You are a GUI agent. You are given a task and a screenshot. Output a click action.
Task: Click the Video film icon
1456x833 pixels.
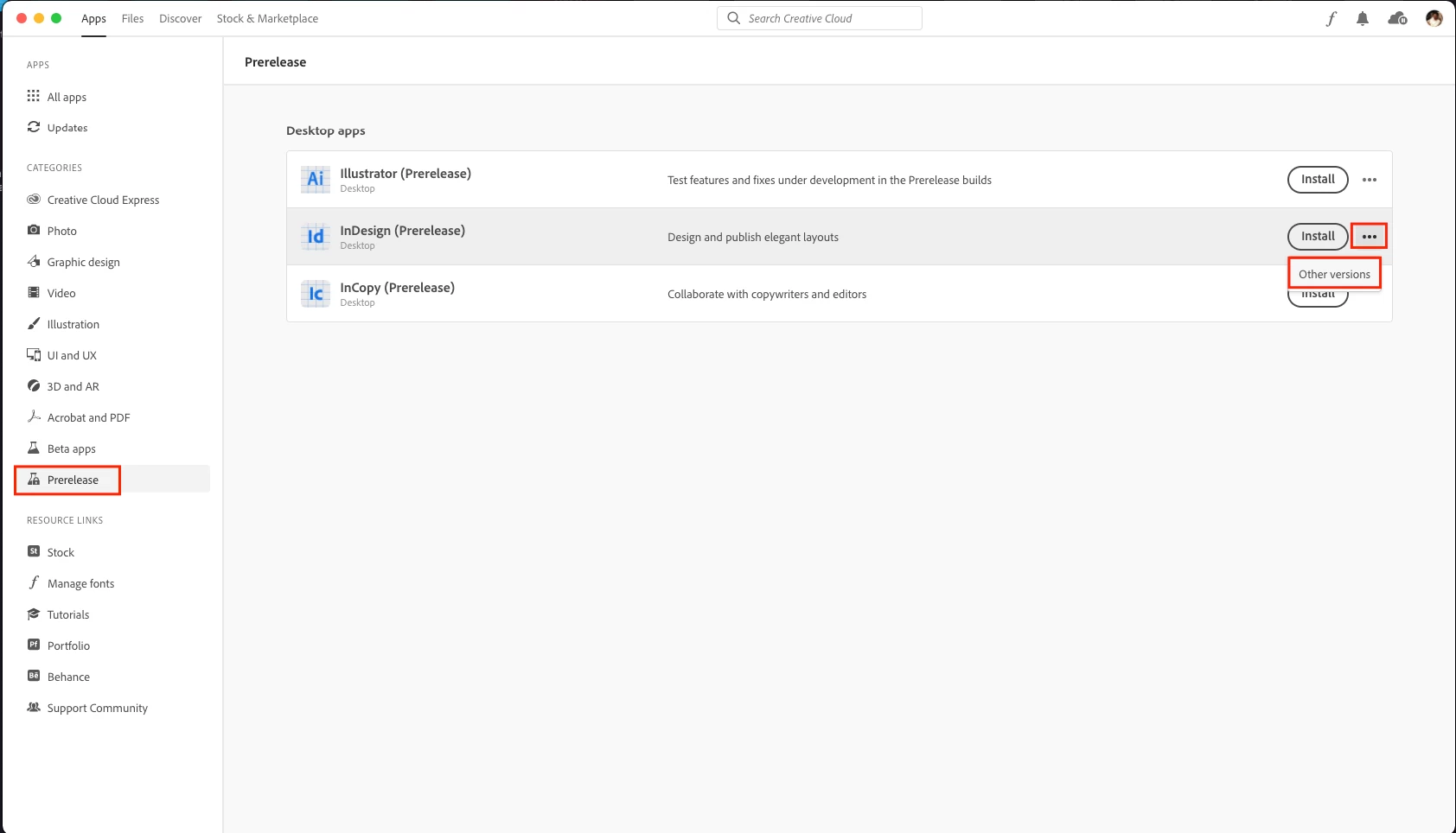point(34,292)
